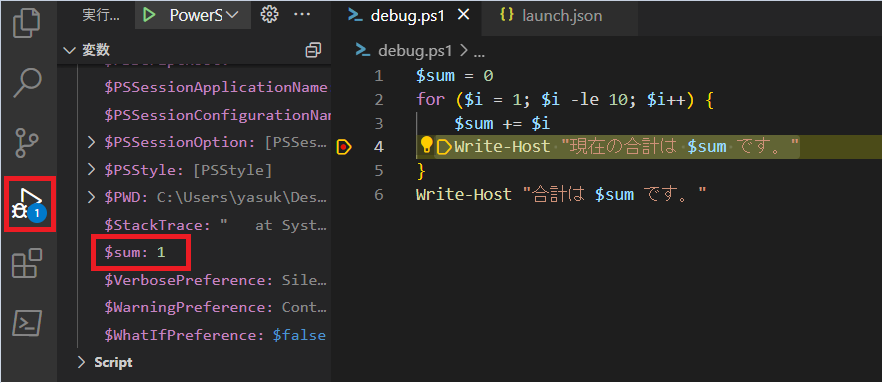882x383 pixels.
Task: Click the '$sum = 0' code on line 1
Action: tap(454, 76)
